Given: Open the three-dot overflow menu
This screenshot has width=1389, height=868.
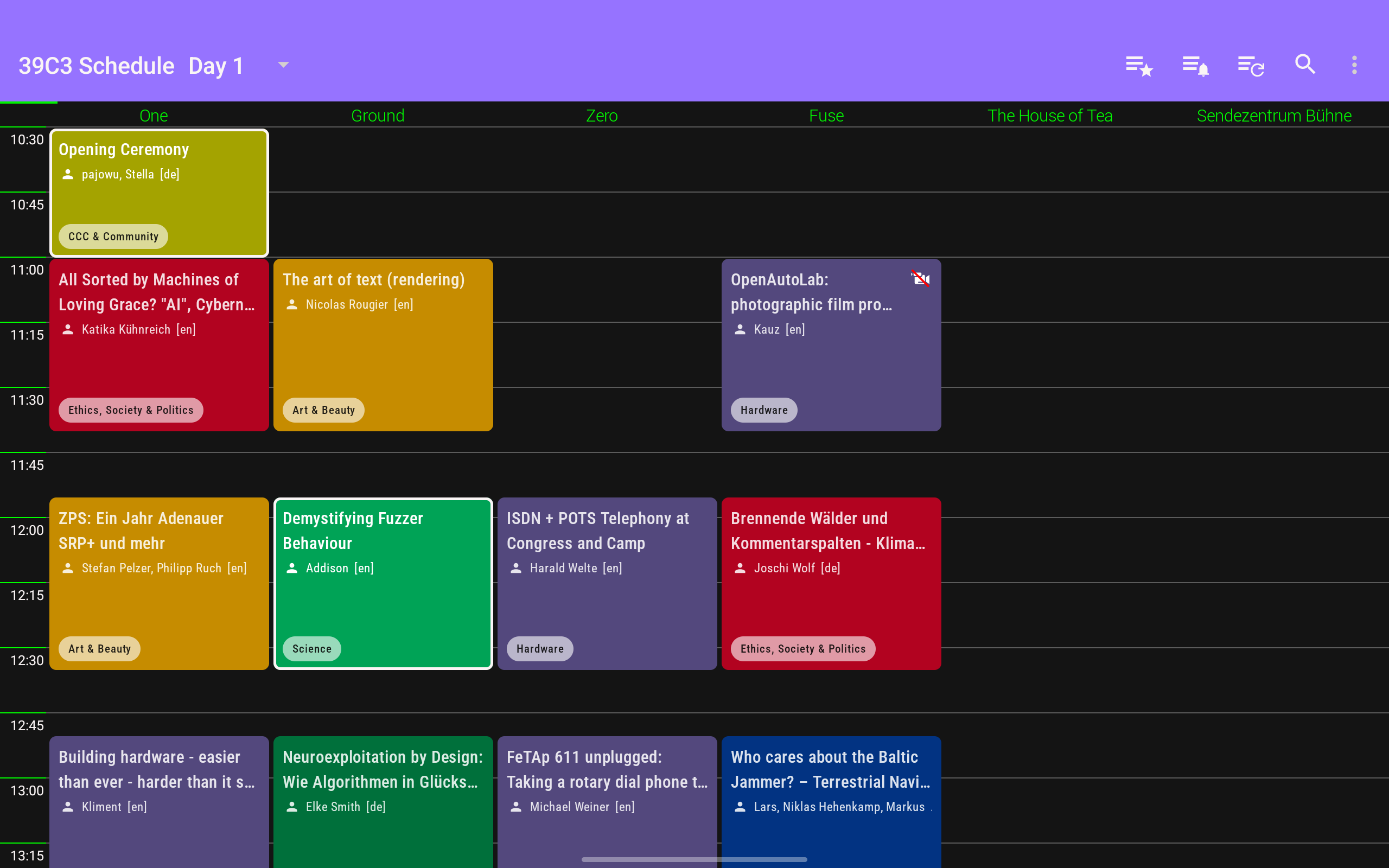Looking at the screenshot, I should pyautogui.click(x=1354, y=65).
